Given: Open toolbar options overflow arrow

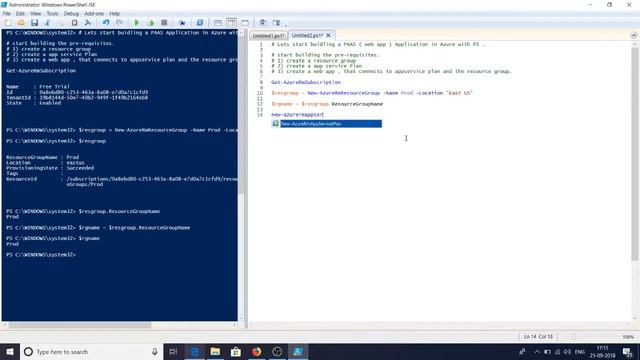Looking at the screenshot, I should 286,25.
